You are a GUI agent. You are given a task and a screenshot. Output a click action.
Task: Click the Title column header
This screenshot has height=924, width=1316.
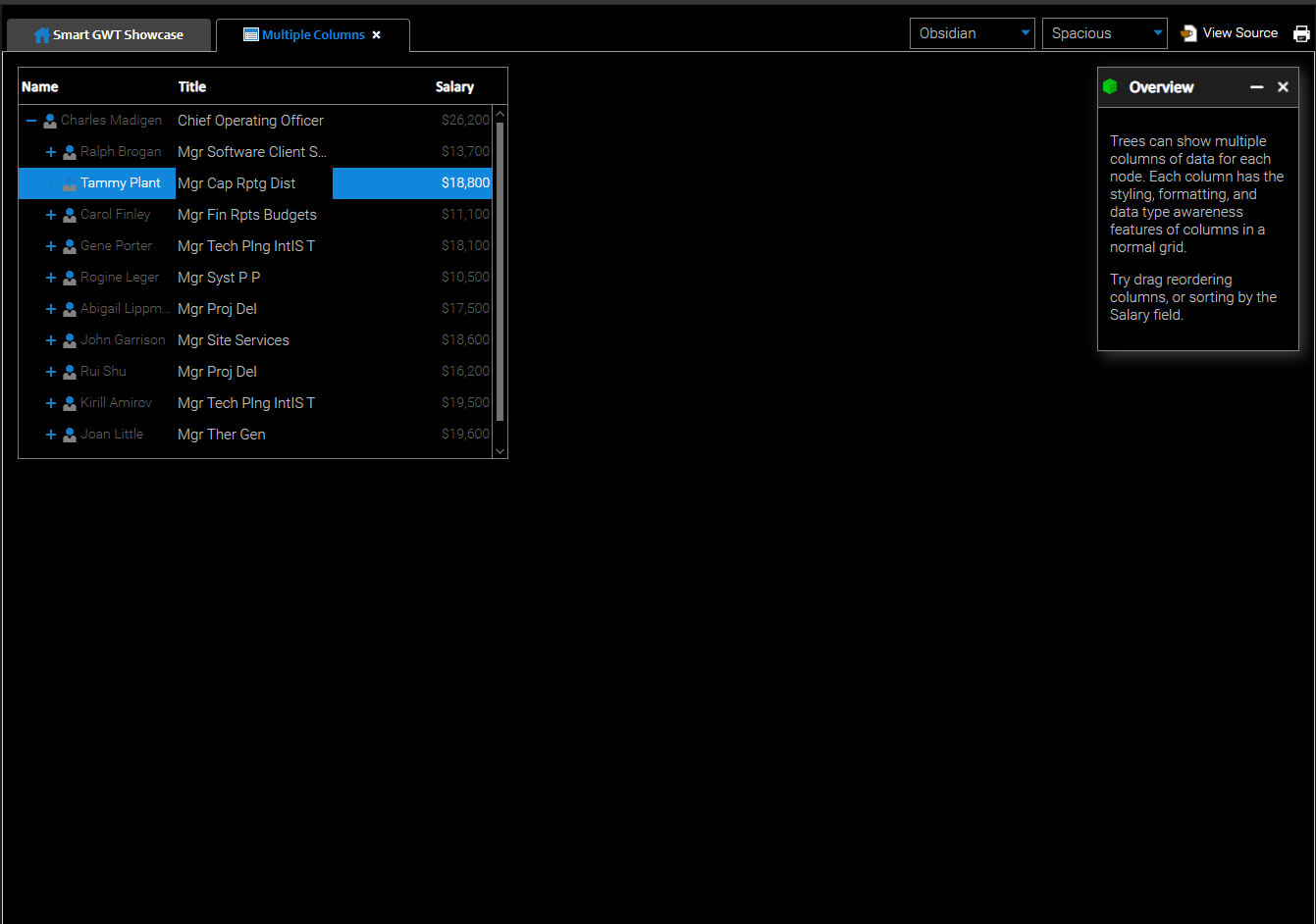(192, 86)
